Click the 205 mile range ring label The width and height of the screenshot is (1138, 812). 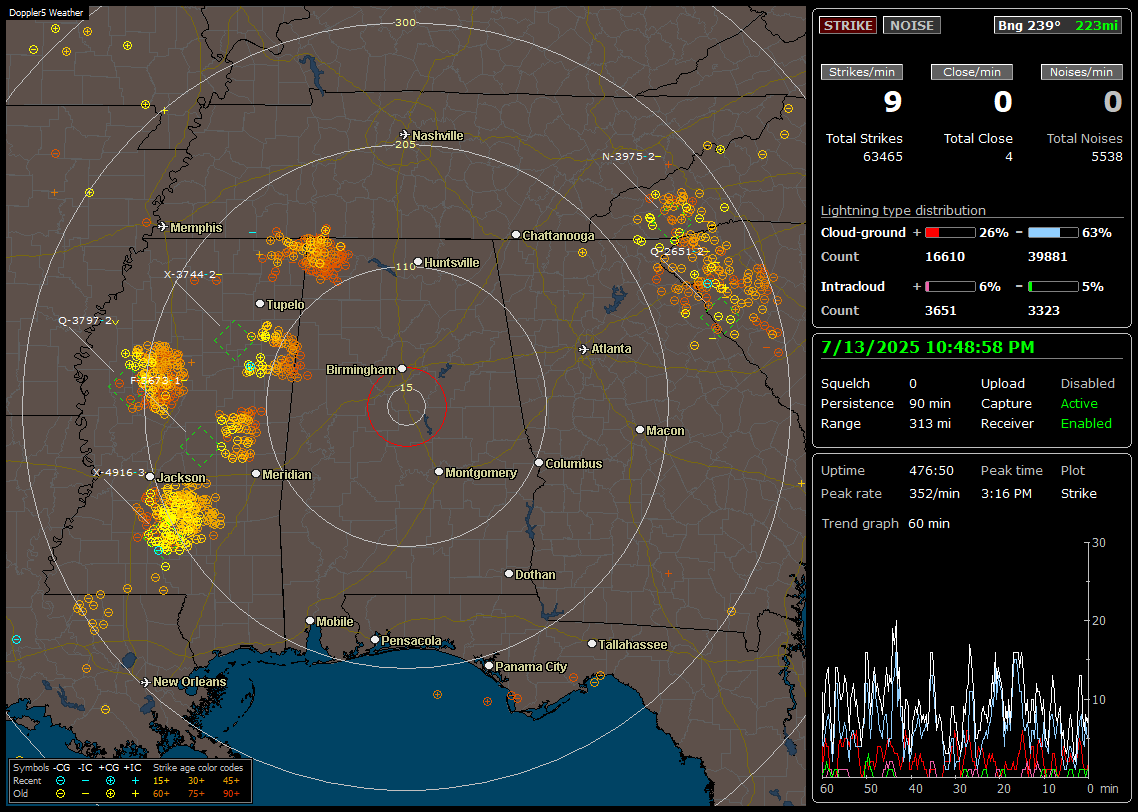pos(405,144)
